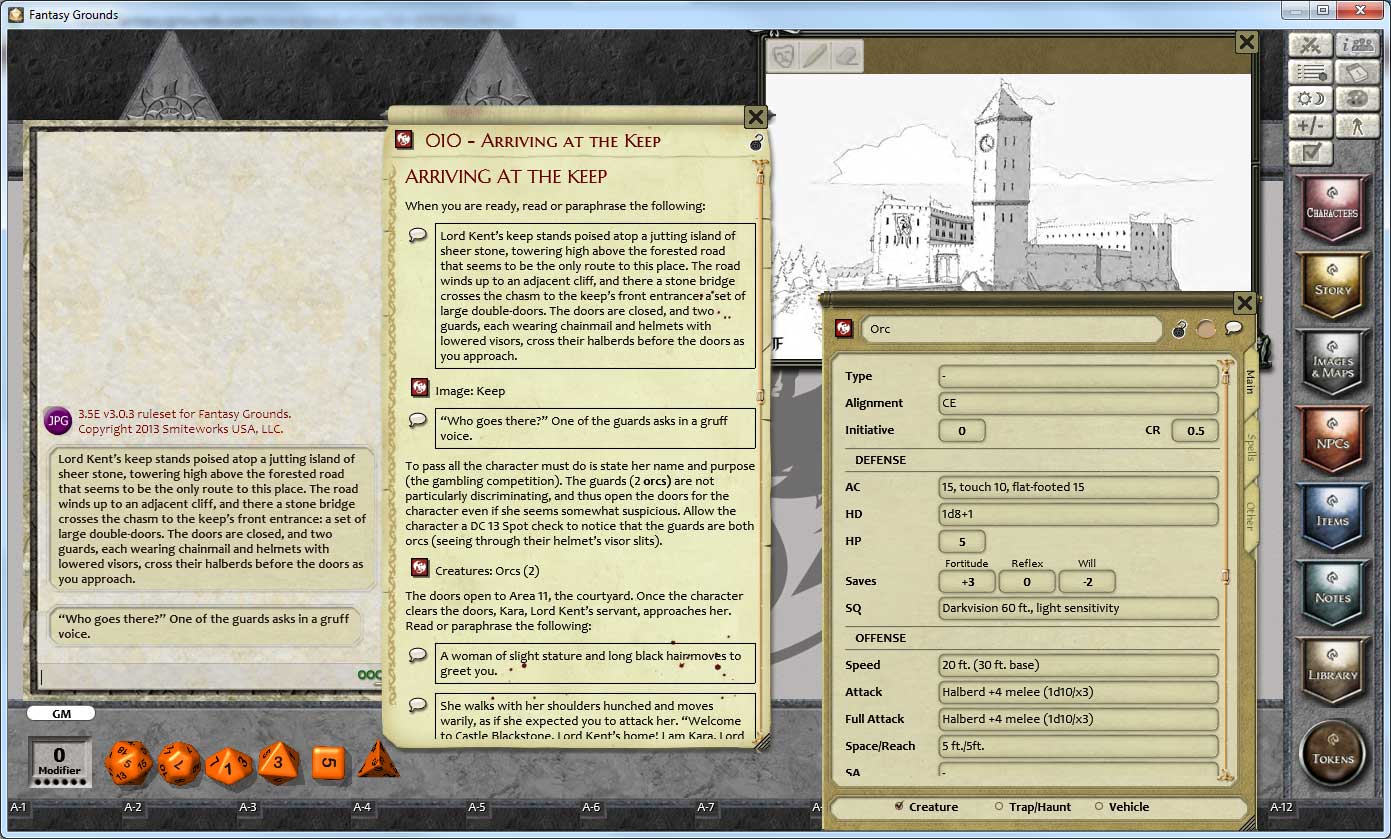Open the Party Sheet icon
Viewport: 1391px width, 839px height.
(1358, 45)
